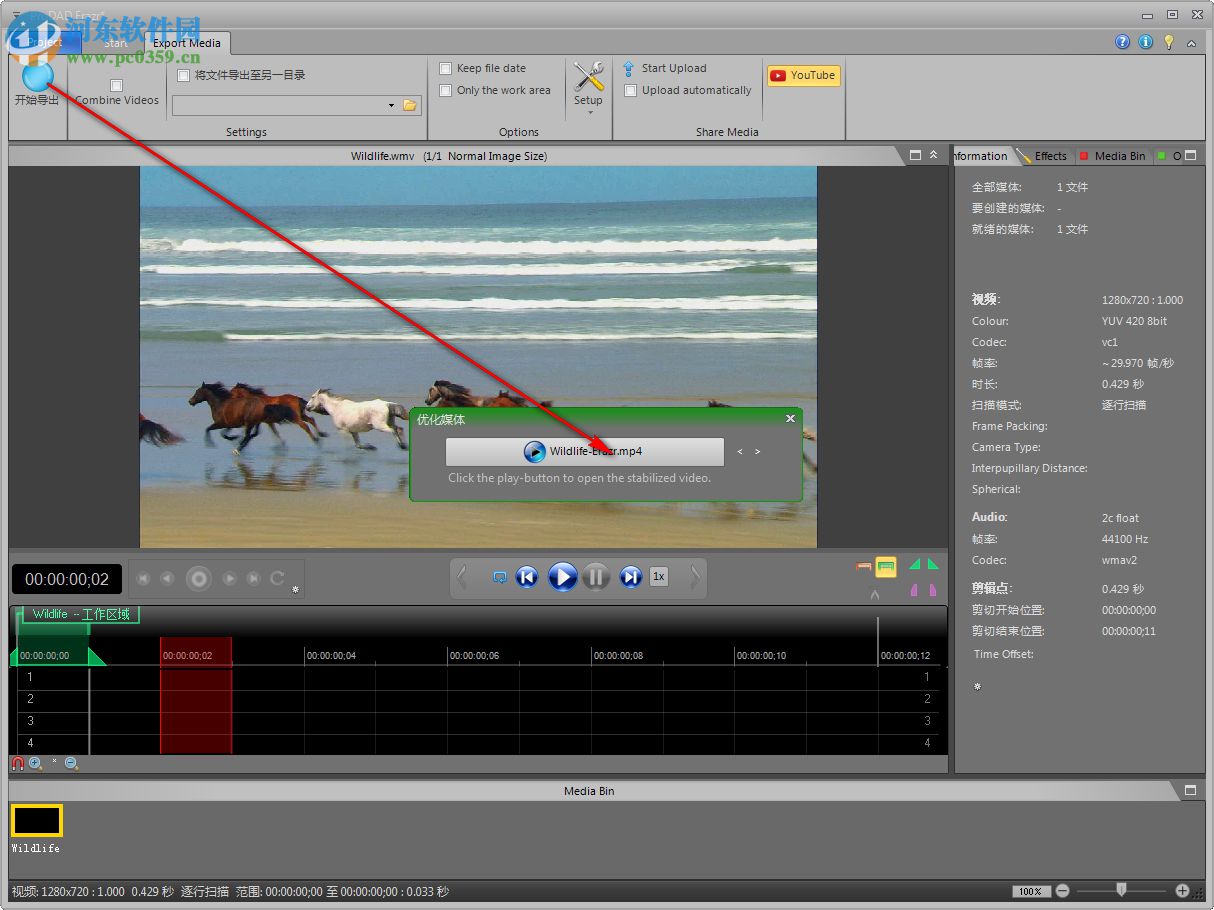The image size is (1214, 910).
Task: Click the YouTube share button
Action: click(803, 75)
